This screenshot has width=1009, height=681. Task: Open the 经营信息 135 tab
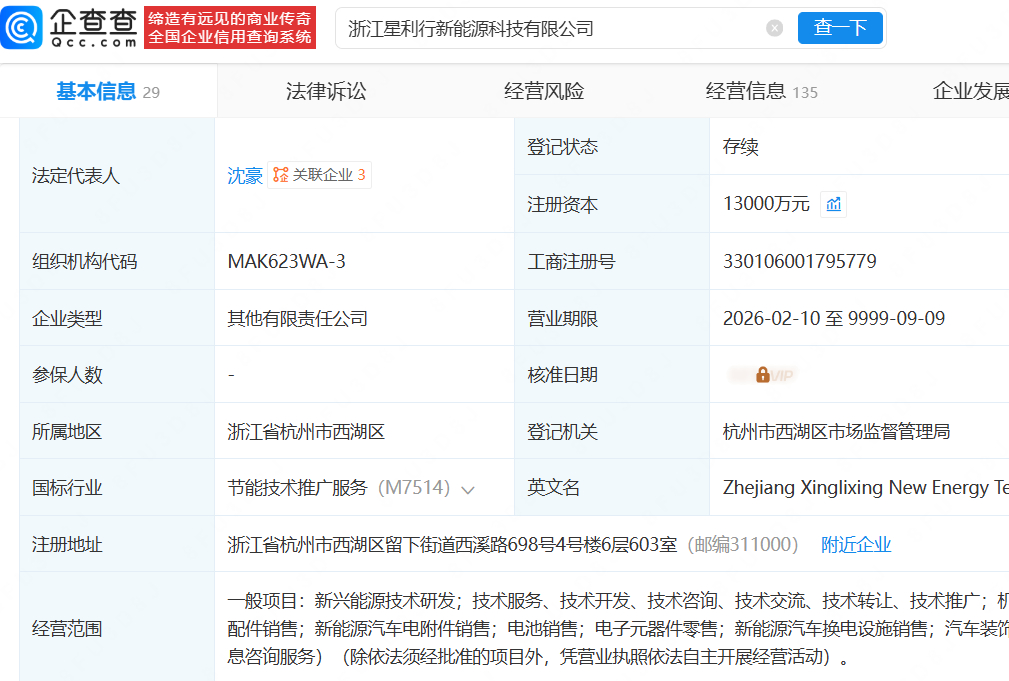coord(761,91)
